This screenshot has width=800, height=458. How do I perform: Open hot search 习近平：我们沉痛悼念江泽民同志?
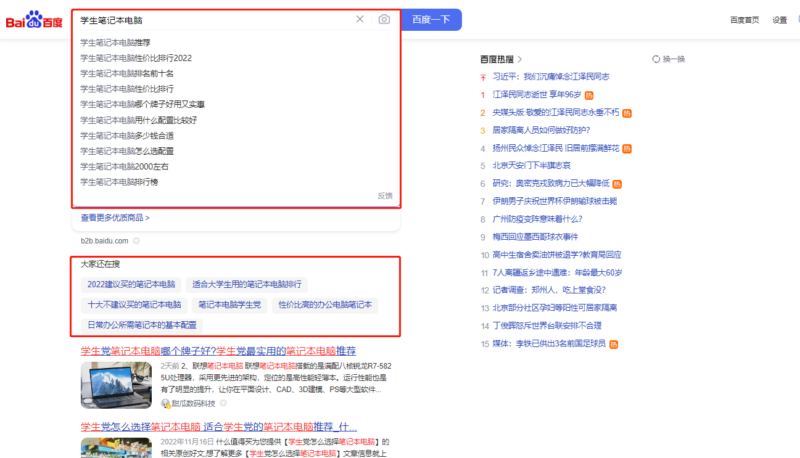(551, 77)
